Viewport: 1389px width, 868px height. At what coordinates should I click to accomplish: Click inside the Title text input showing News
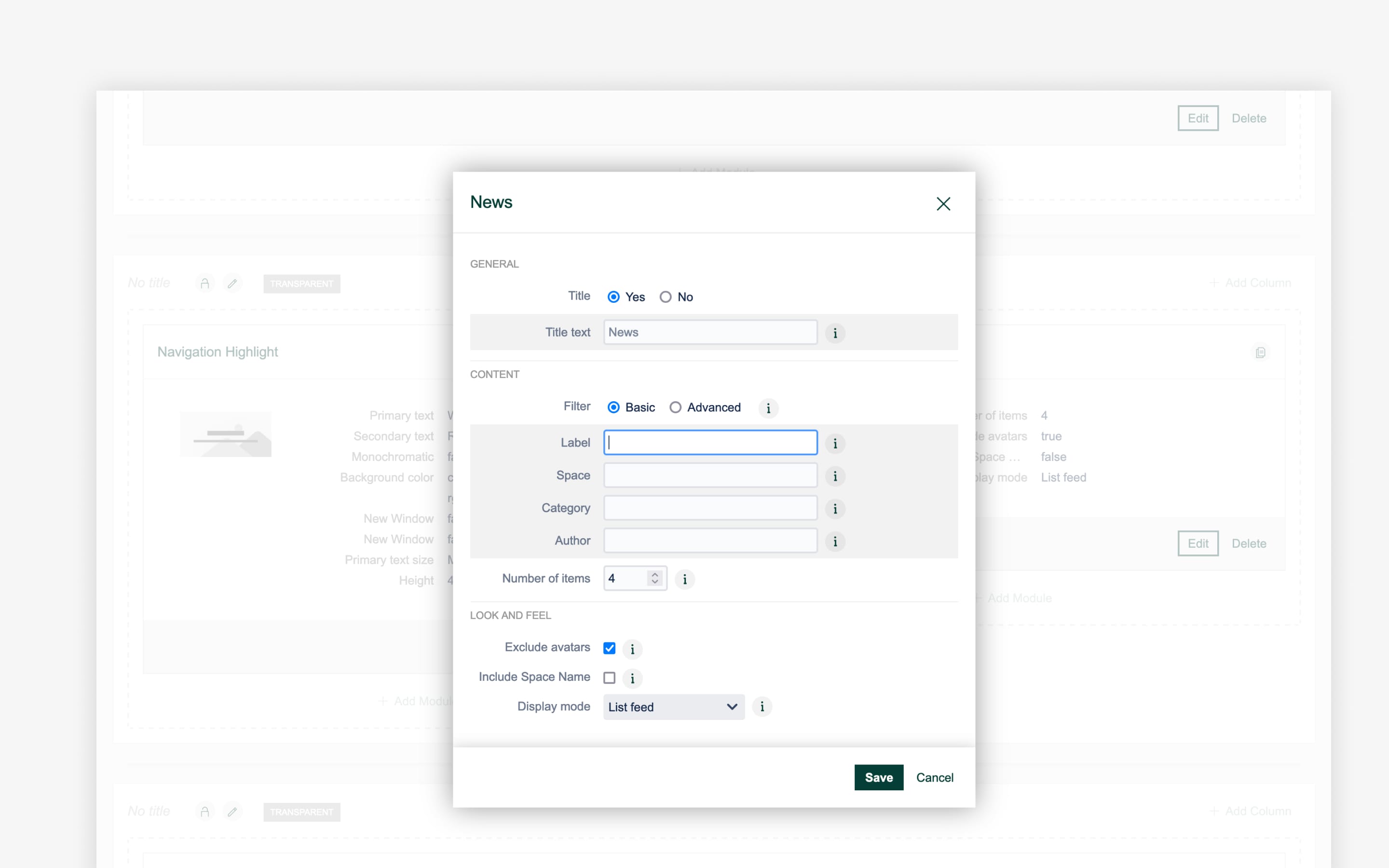tap(710, 332)
